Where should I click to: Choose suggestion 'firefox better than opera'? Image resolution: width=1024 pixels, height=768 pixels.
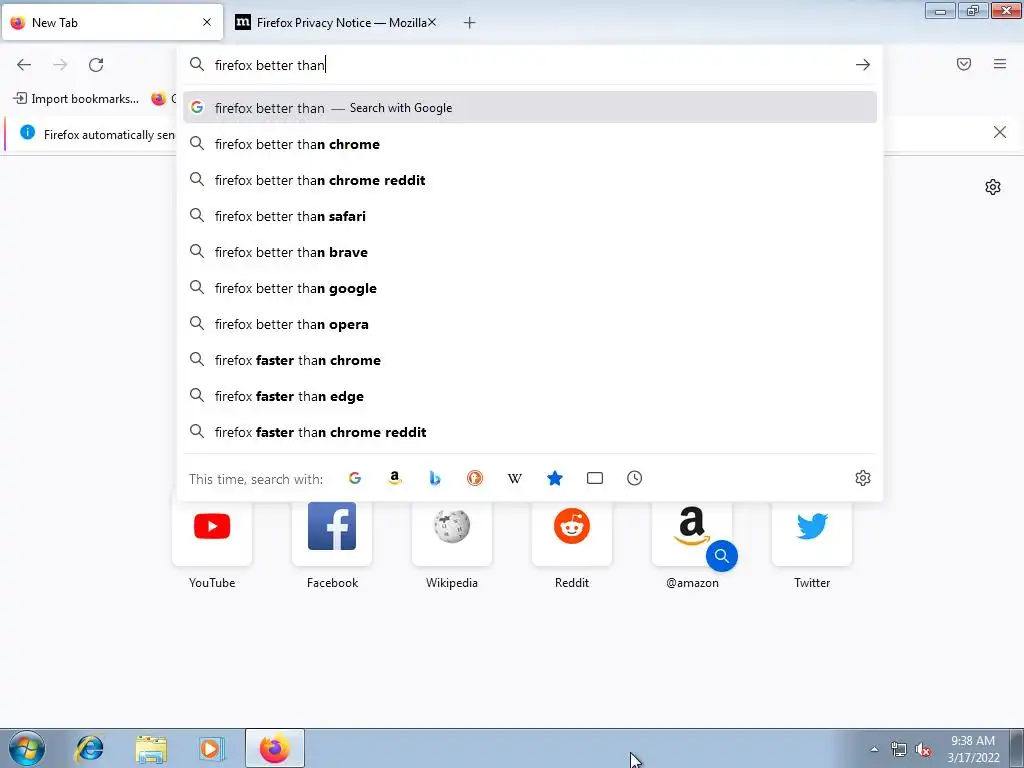pyautogui.click(x=530, y=324)
